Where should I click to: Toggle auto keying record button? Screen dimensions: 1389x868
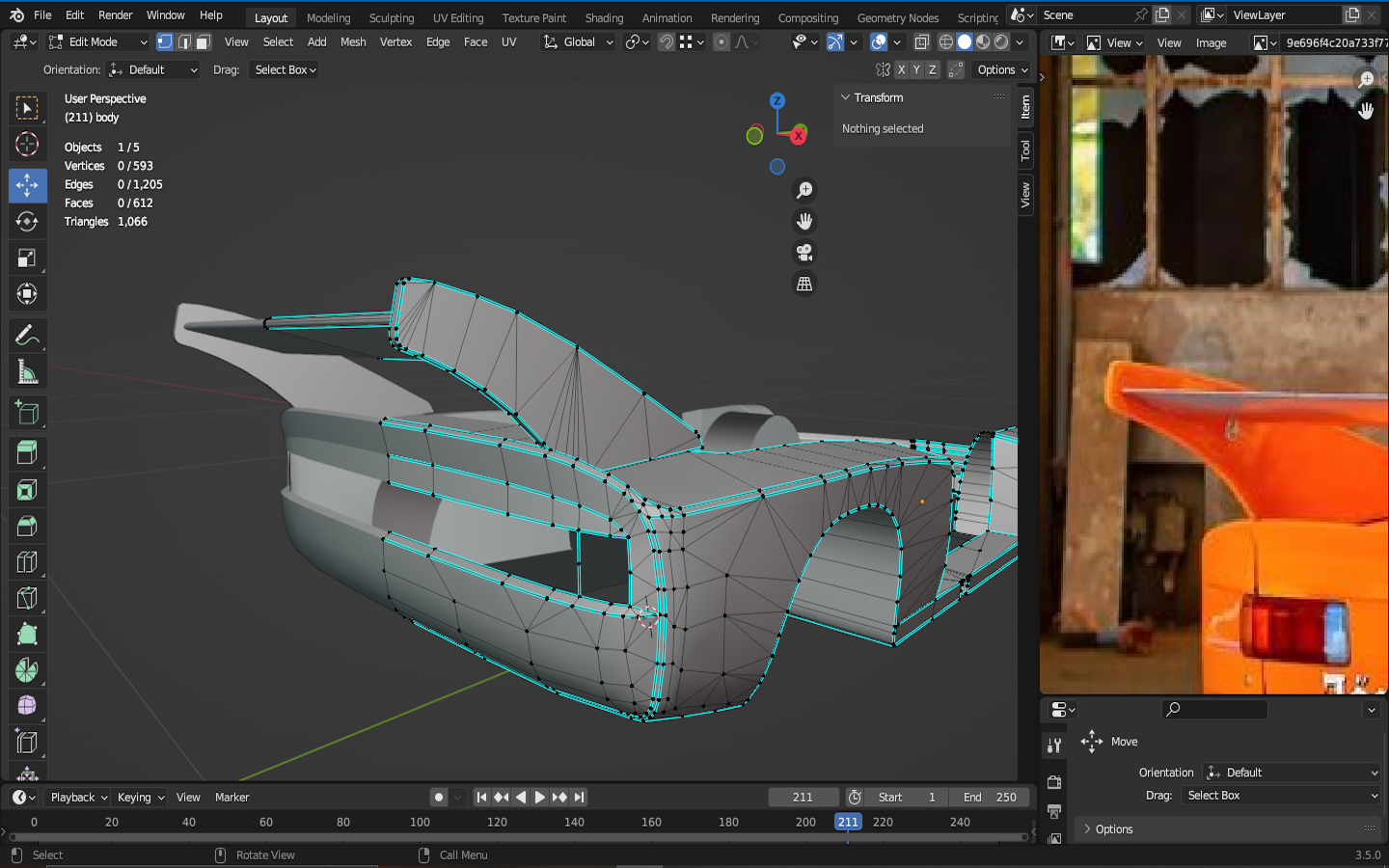point(439,798)
